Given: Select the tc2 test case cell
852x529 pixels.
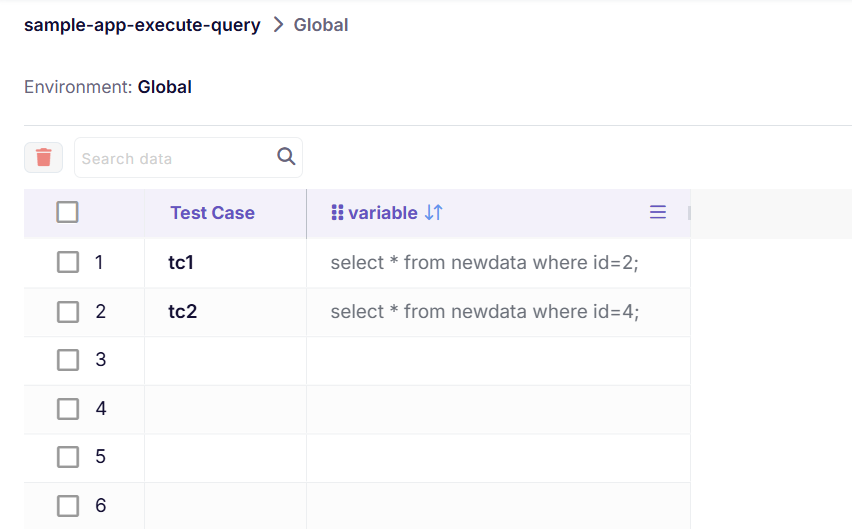Looking at the screenshot, I should 225,312.
